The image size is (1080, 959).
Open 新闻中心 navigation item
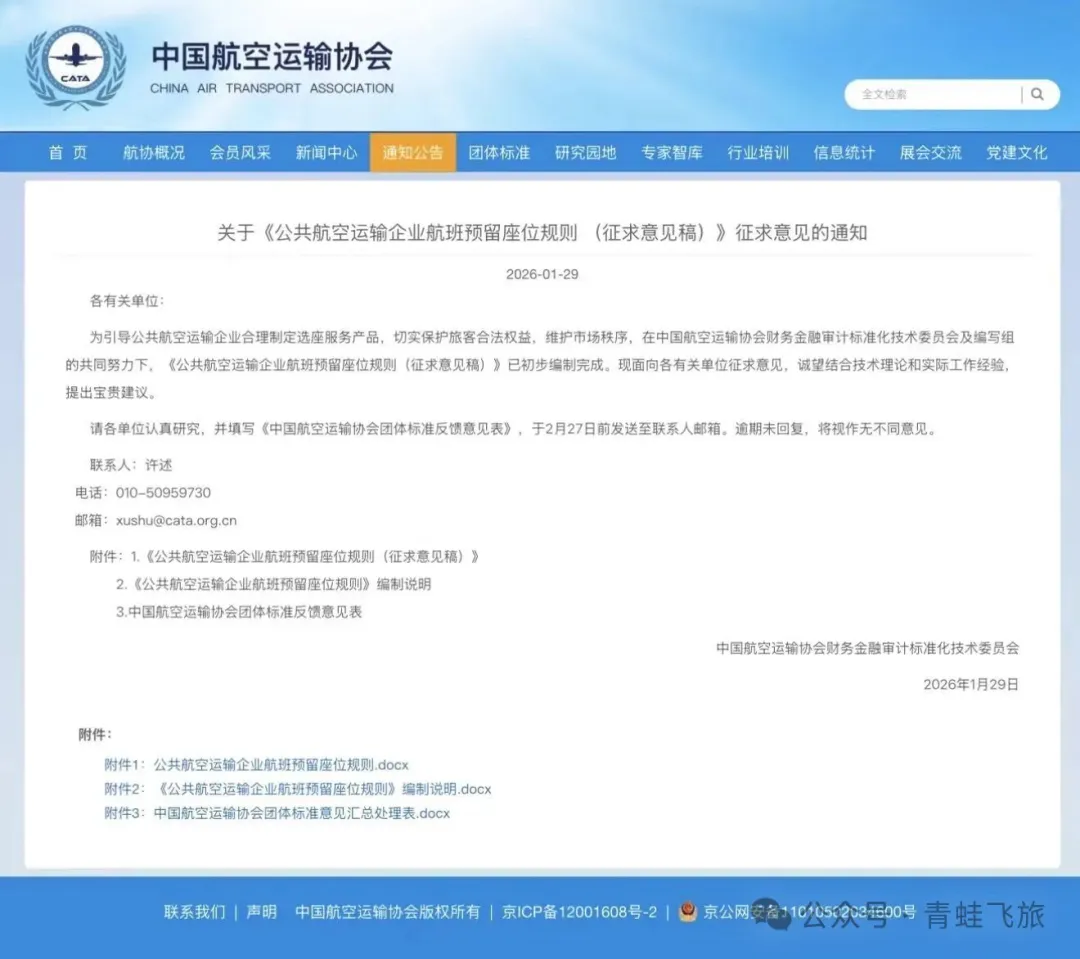click(x=326, y=152)
